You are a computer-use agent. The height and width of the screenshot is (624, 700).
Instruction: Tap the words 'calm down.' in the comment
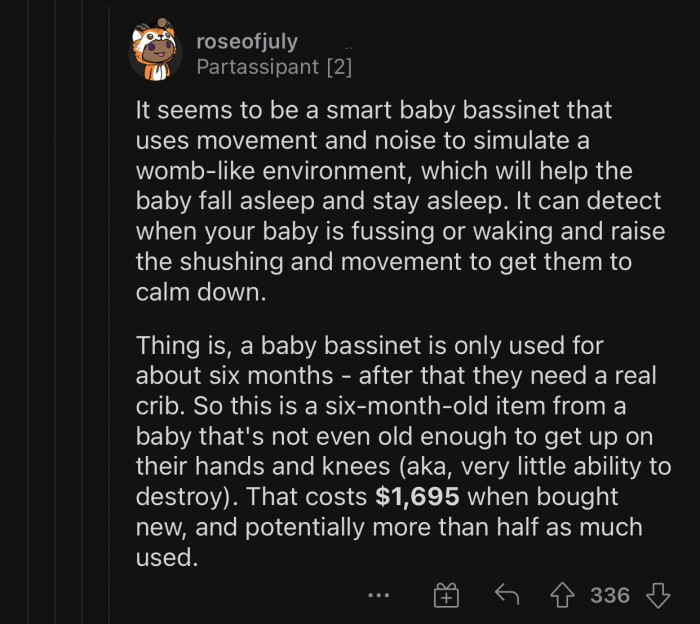click(x=201, y=292)
